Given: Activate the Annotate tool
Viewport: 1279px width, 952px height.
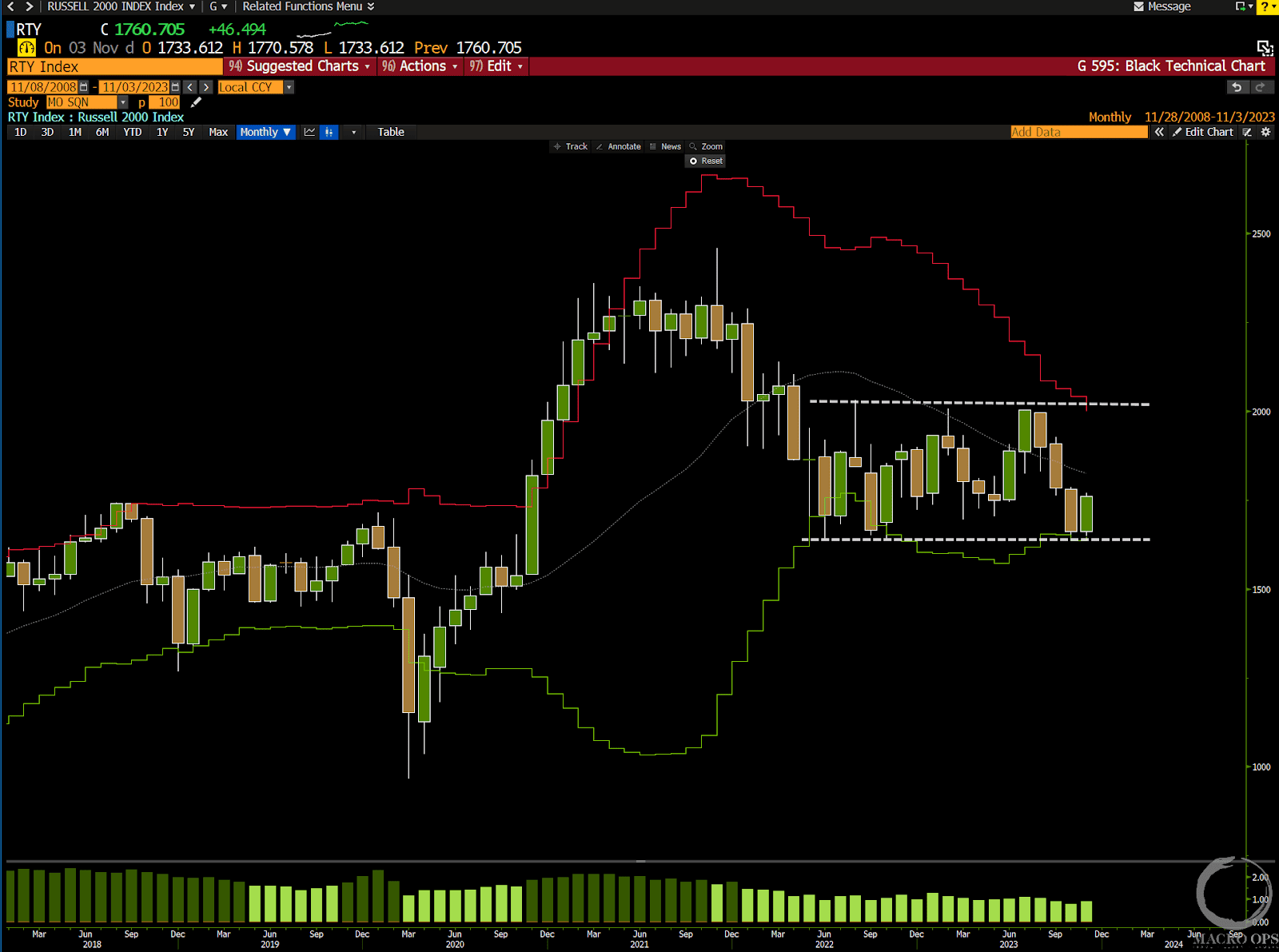Looking at the screenshot, I should 618,146.
